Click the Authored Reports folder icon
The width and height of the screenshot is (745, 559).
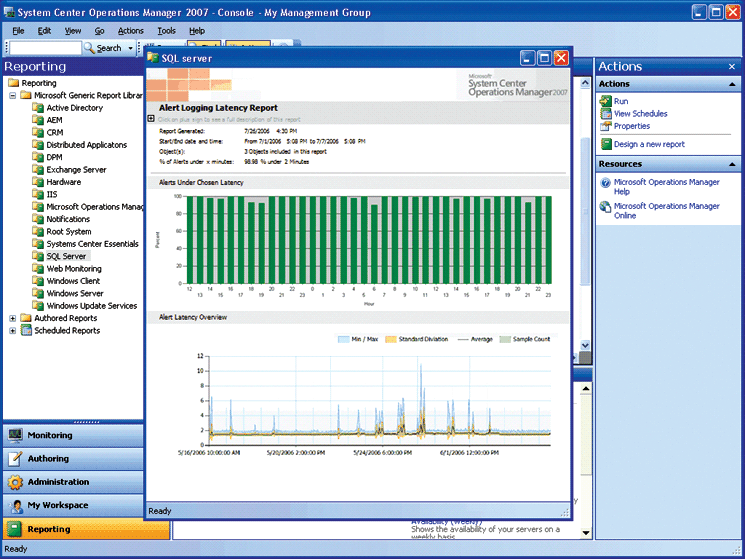coord(26,318)
